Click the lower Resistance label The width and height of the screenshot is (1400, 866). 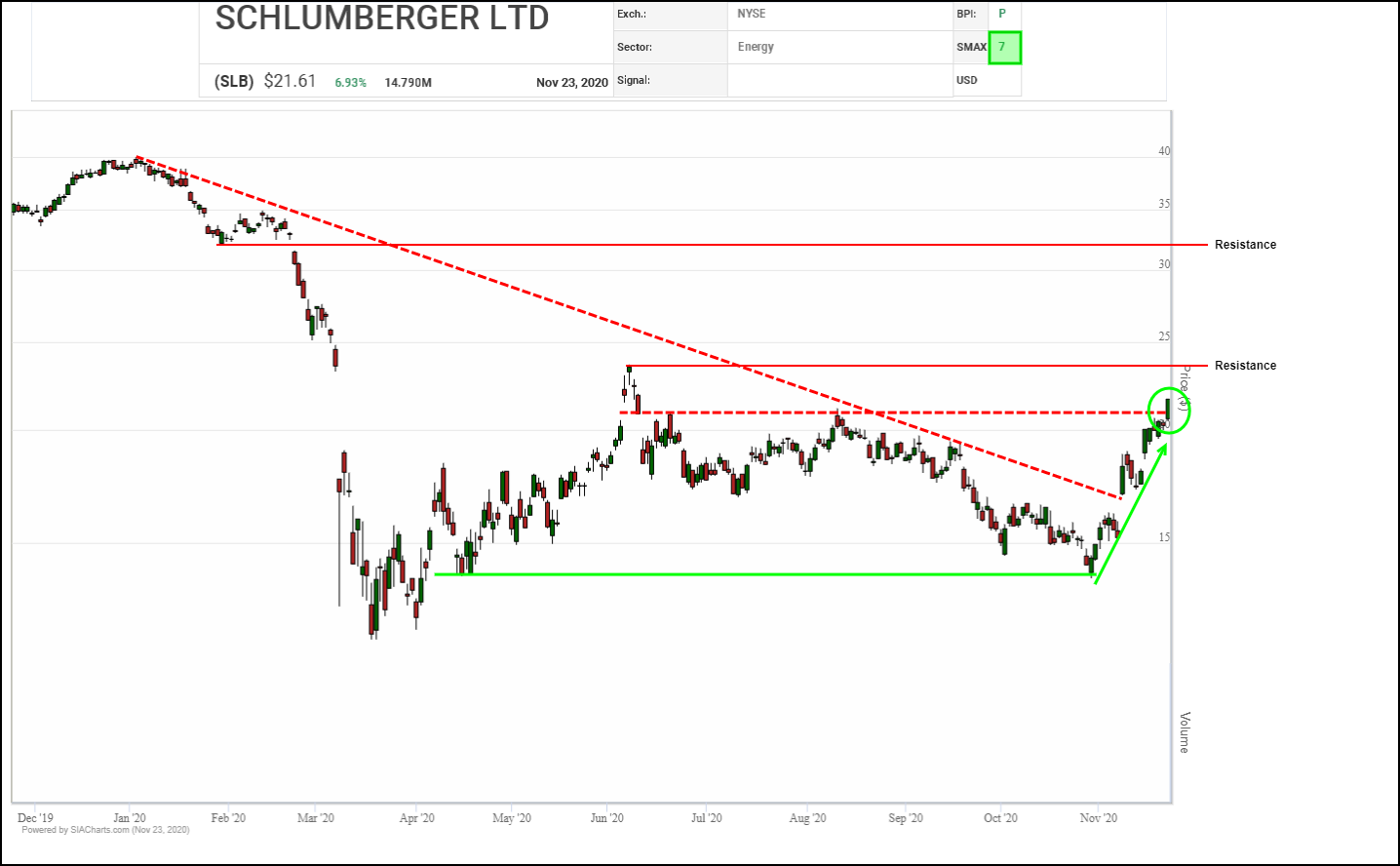click(x=1245, y=366)
